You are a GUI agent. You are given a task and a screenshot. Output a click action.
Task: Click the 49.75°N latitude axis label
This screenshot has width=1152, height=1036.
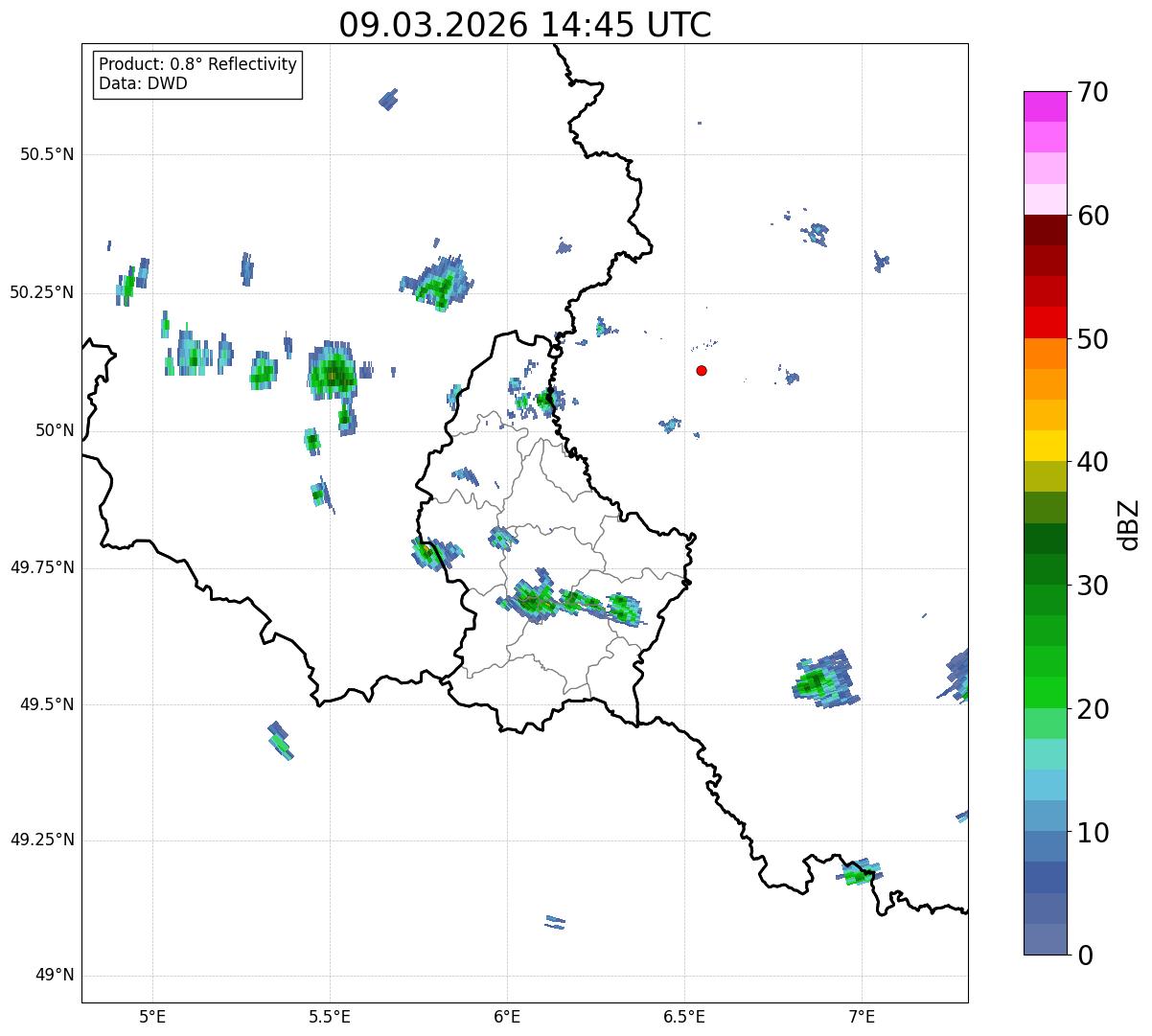(x=42, y=567)
